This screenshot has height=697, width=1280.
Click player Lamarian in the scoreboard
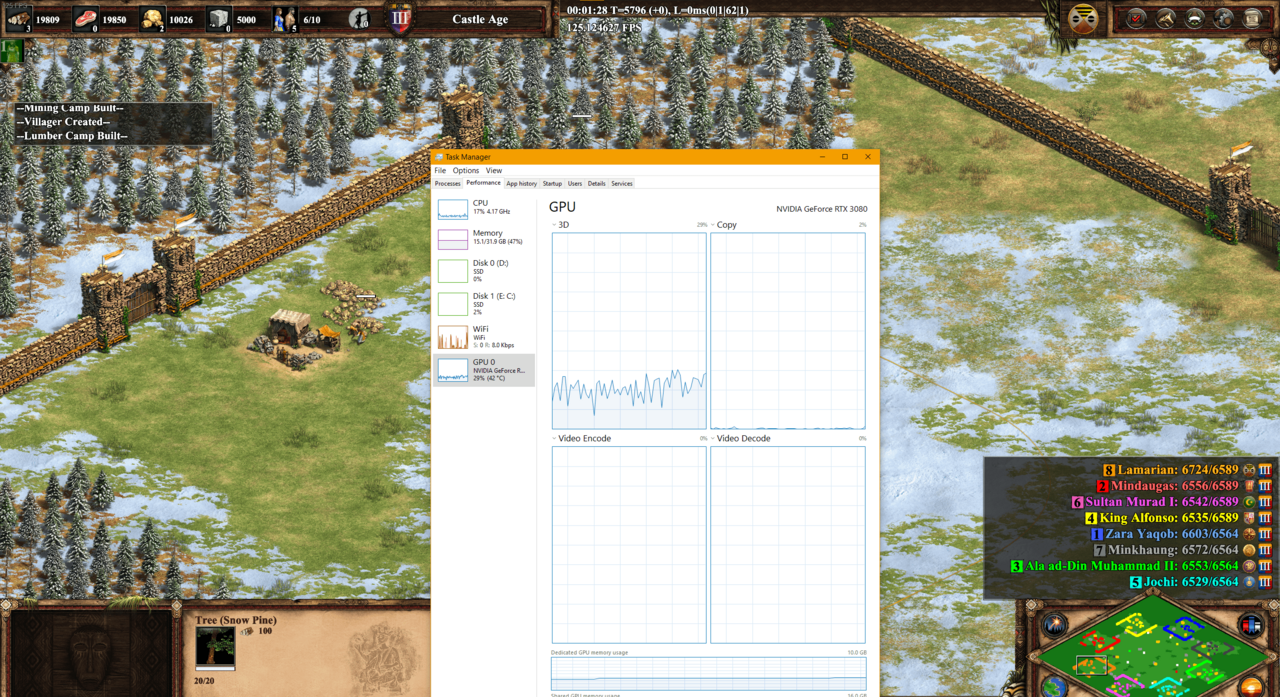[1171, 470]
